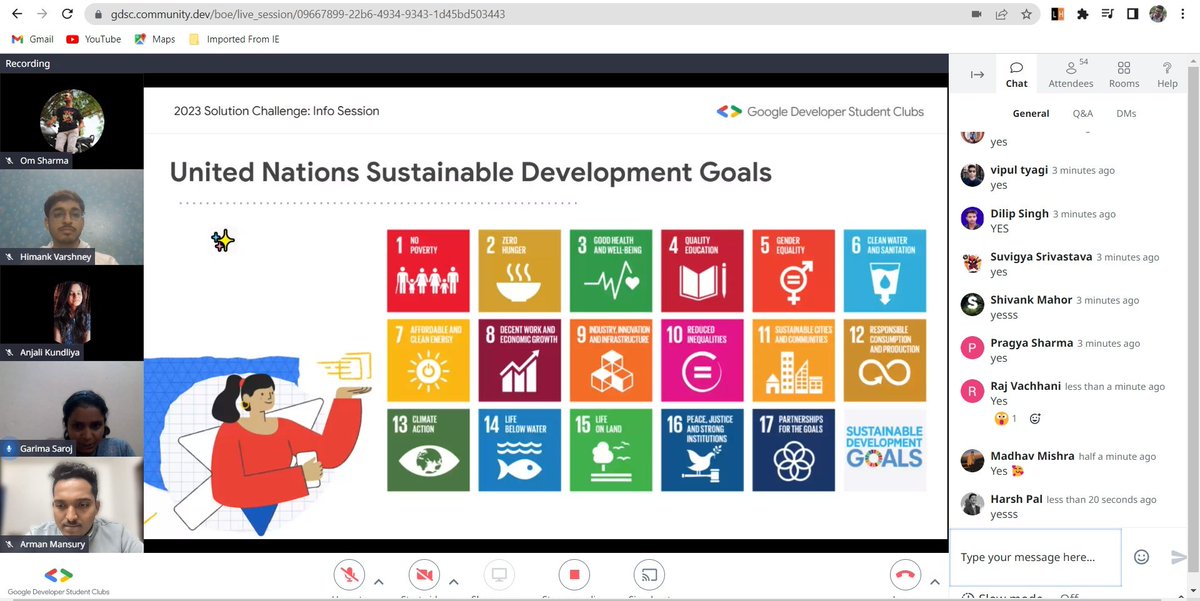Bookmark this page with the star icon
1200x601 pixels.
click(x=1026, y=15)
